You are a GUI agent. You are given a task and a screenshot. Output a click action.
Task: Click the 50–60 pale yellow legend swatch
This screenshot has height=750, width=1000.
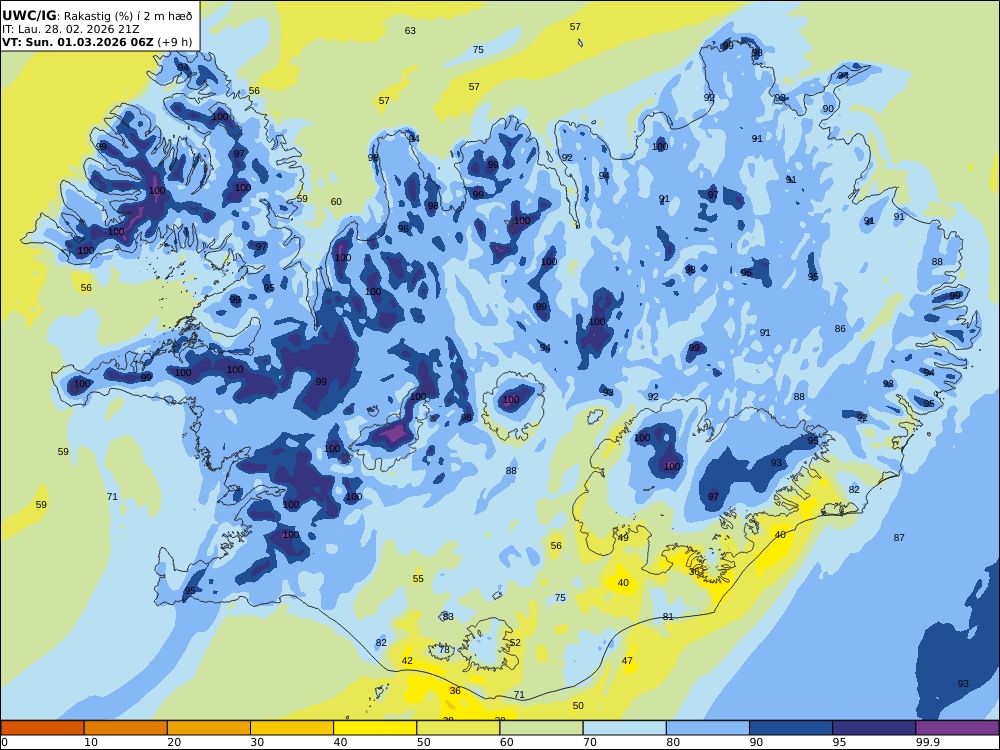458,728
